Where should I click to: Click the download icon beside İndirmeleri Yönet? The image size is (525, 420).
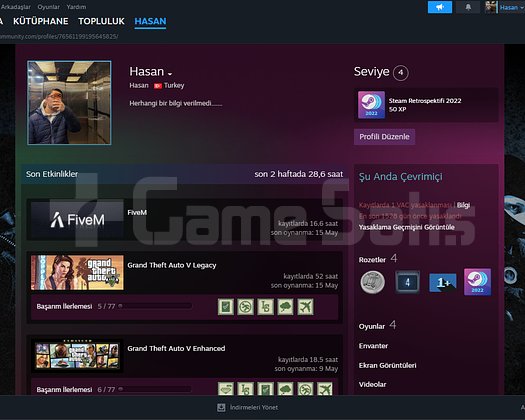[221, 407]
